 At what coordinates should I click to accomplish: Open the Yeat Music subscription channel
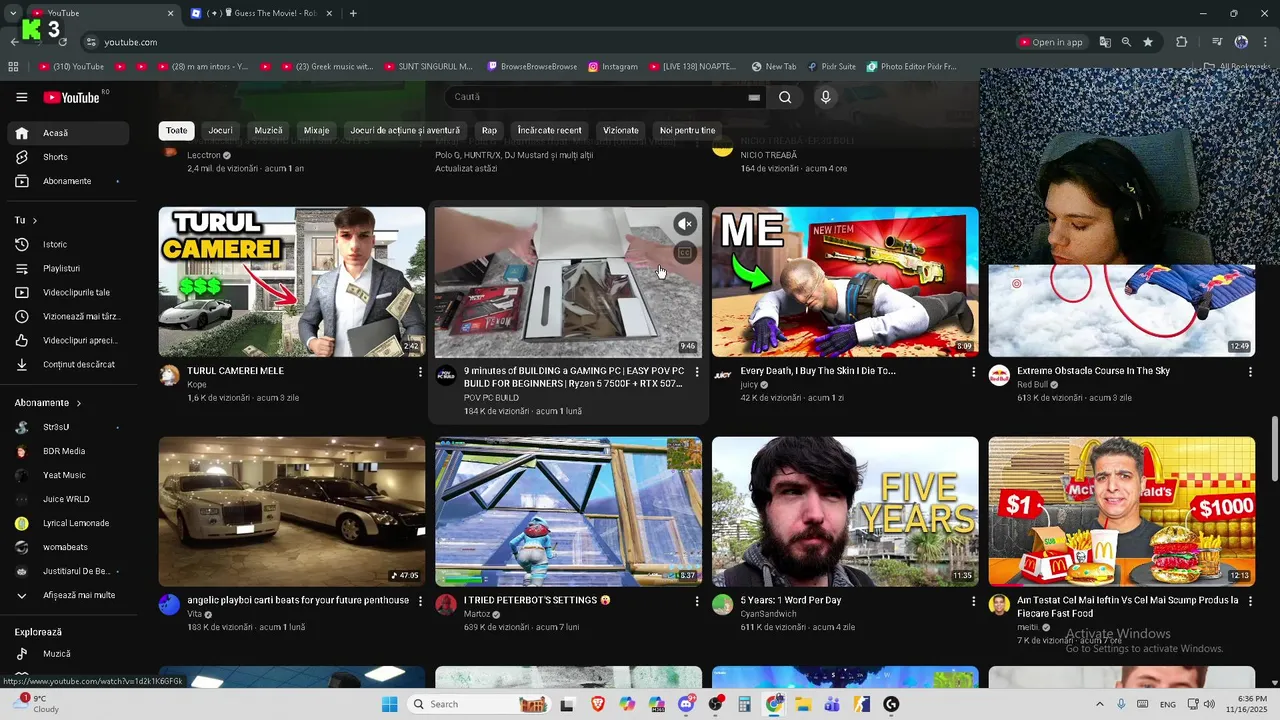[68, 475]
